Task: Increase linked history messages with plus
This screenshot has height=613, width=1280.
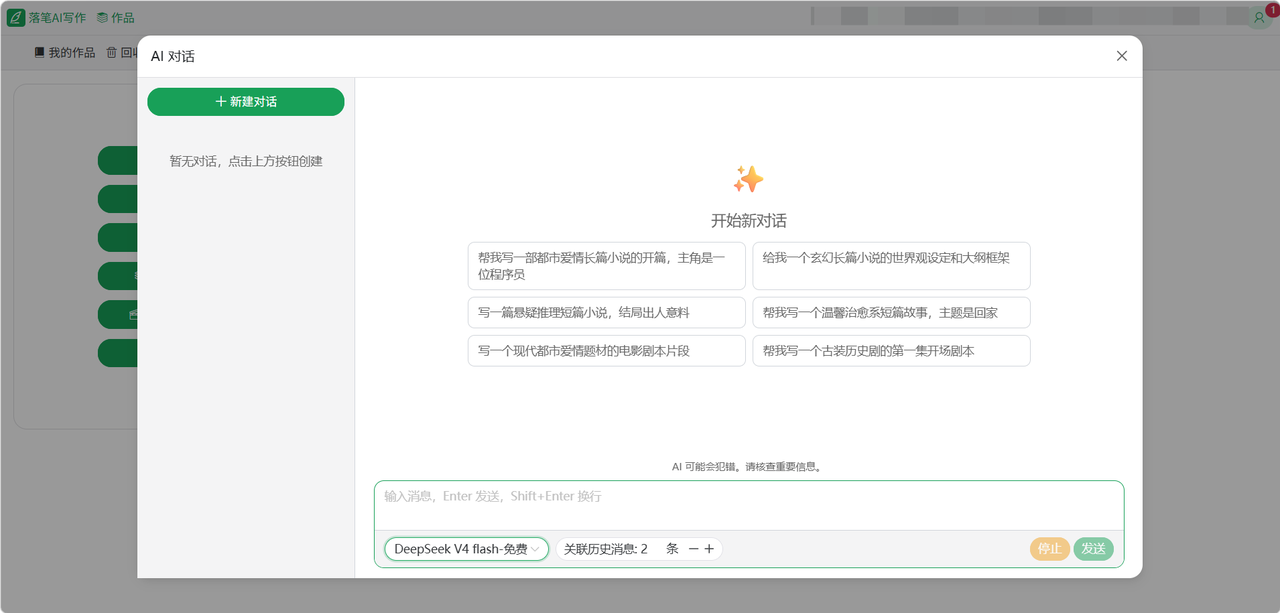Action: coord(709,549)
